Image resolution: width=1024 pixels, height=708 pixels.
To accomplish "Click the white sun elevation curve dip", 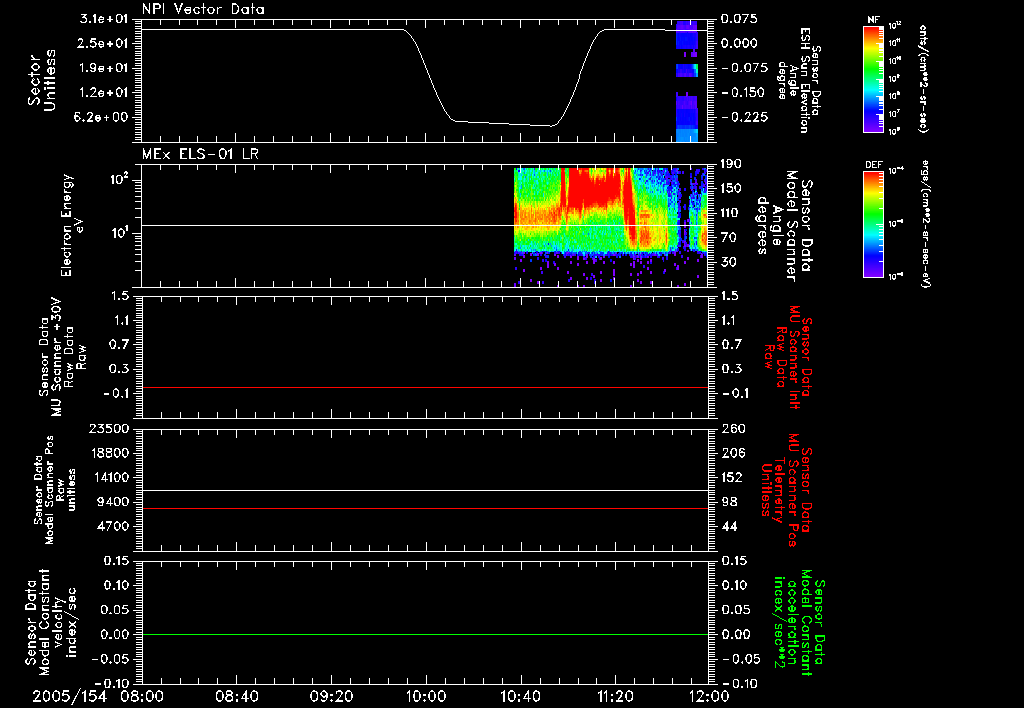I will click(x=503, y=123).
